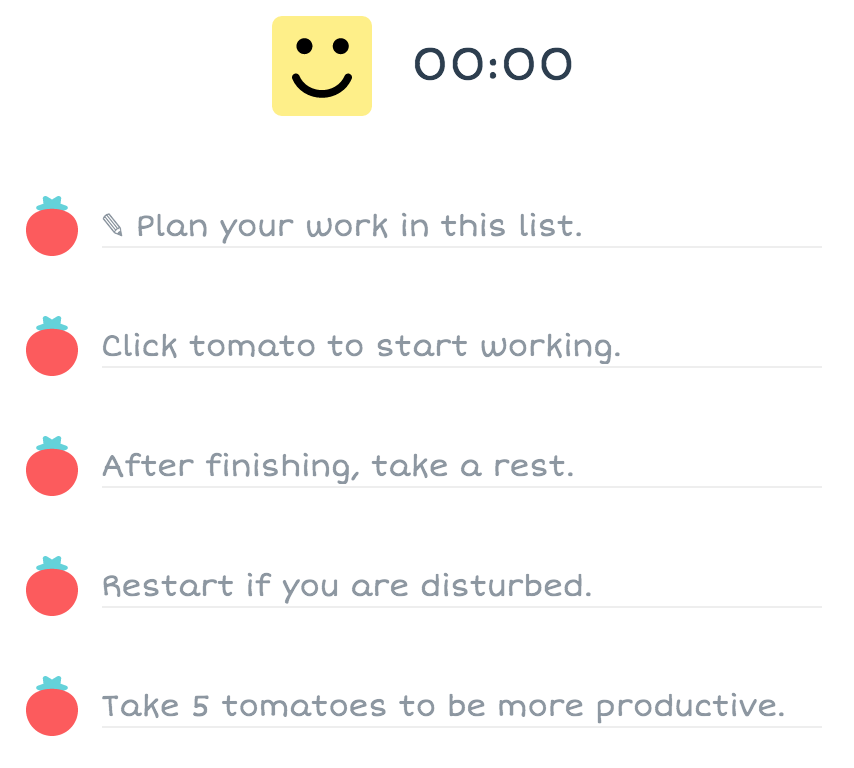The width and height of the screenshot is (854, 768).
Task: Click the 00:00 timer display
Action: click(493, 66)
